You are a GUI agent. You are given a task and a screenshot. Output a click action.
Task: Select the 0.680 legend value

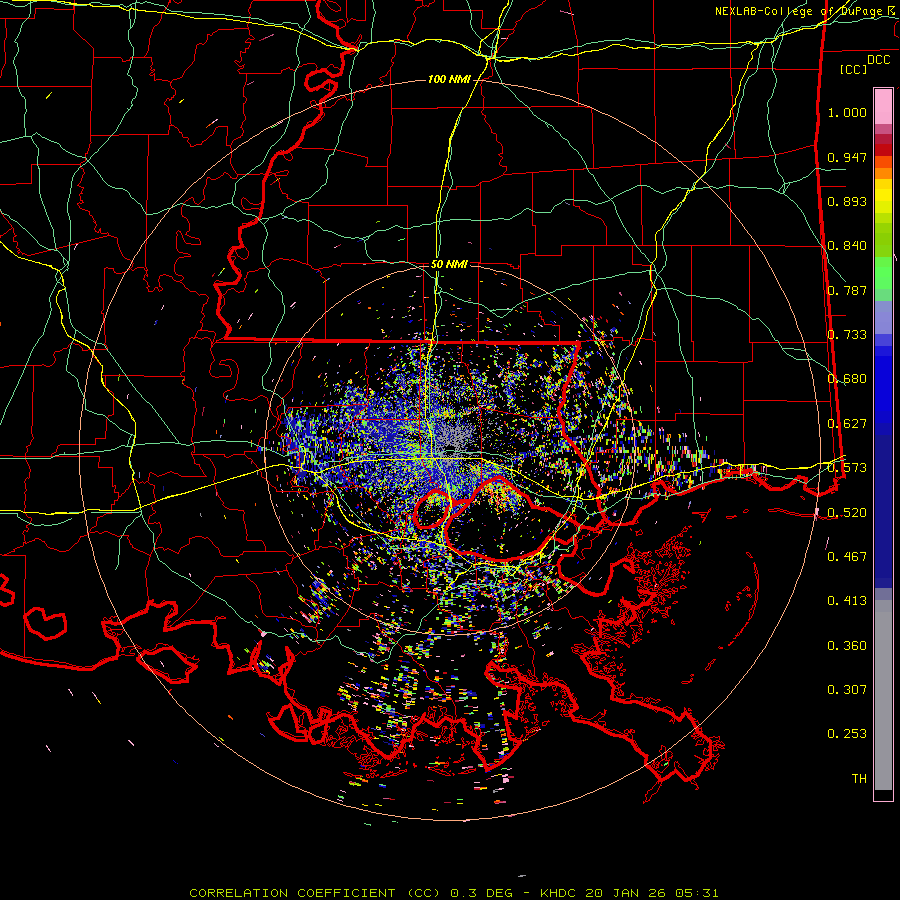coord(847,379)
